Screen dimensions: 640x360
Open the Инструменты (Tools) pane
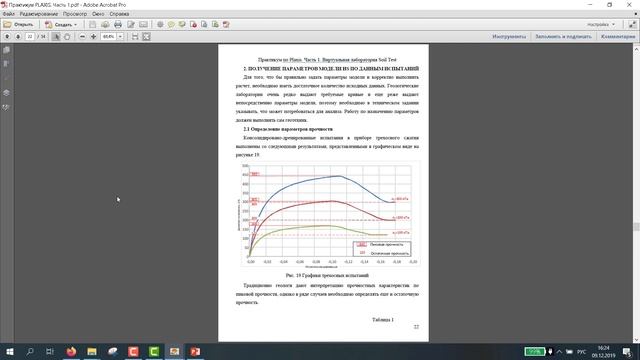[x=509, y=37]
